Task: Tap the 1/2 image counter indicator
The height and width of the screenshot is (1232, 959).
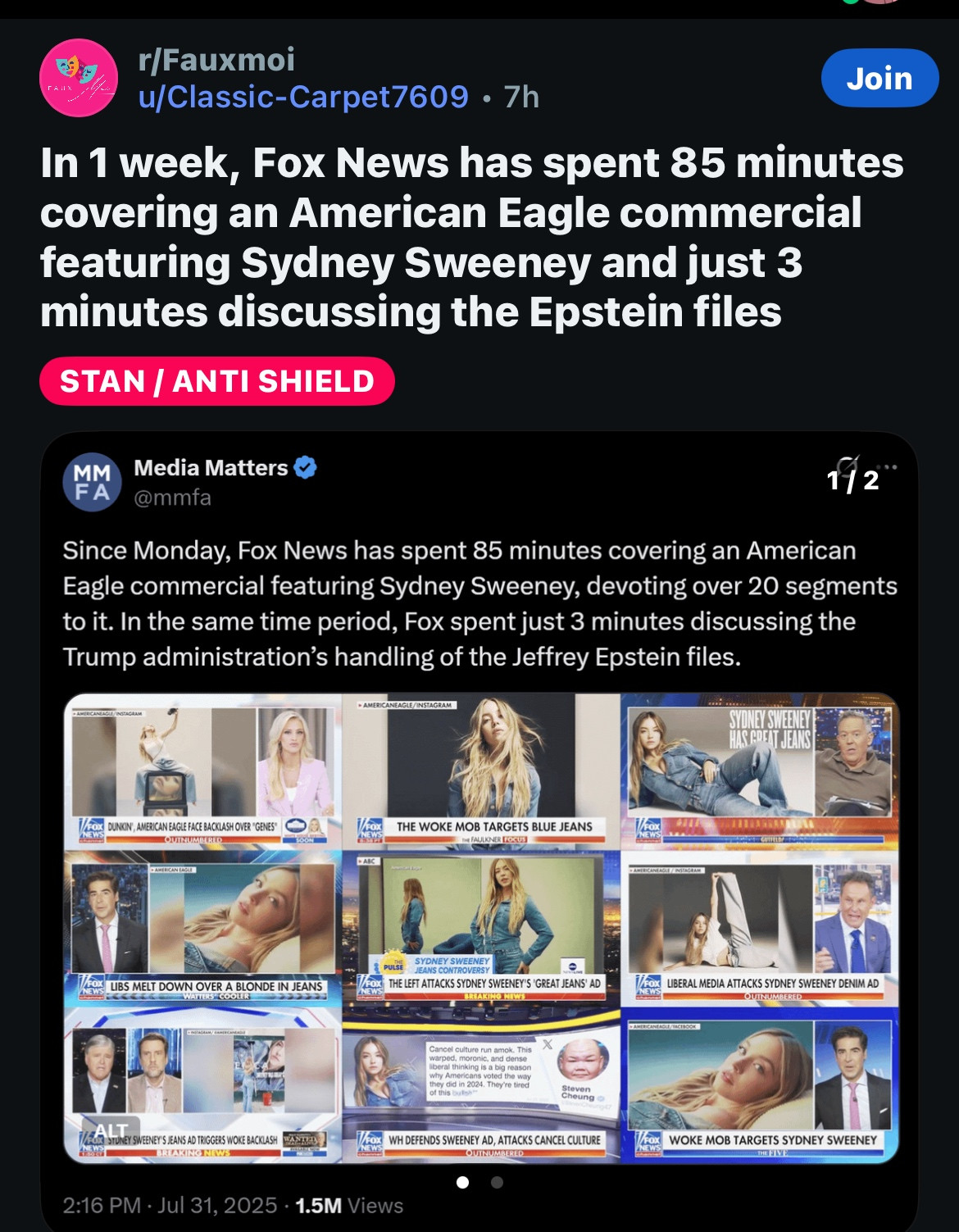Action: [x=852, y=480]
